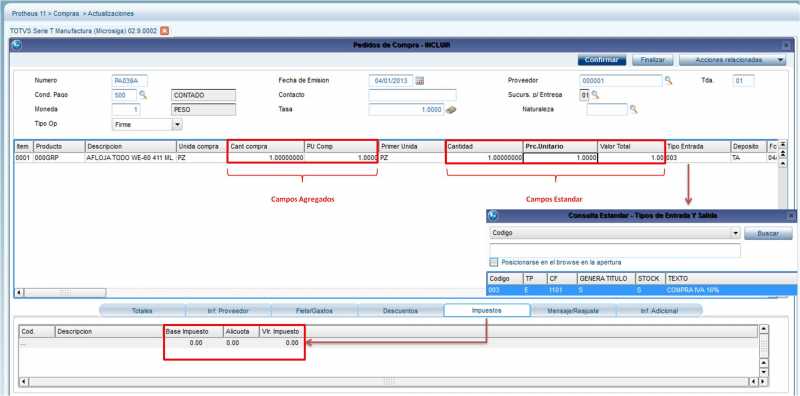Screen dimensions: 800x396
Task: Click the Primer Unida column header
Action: (x=412, y=146)
